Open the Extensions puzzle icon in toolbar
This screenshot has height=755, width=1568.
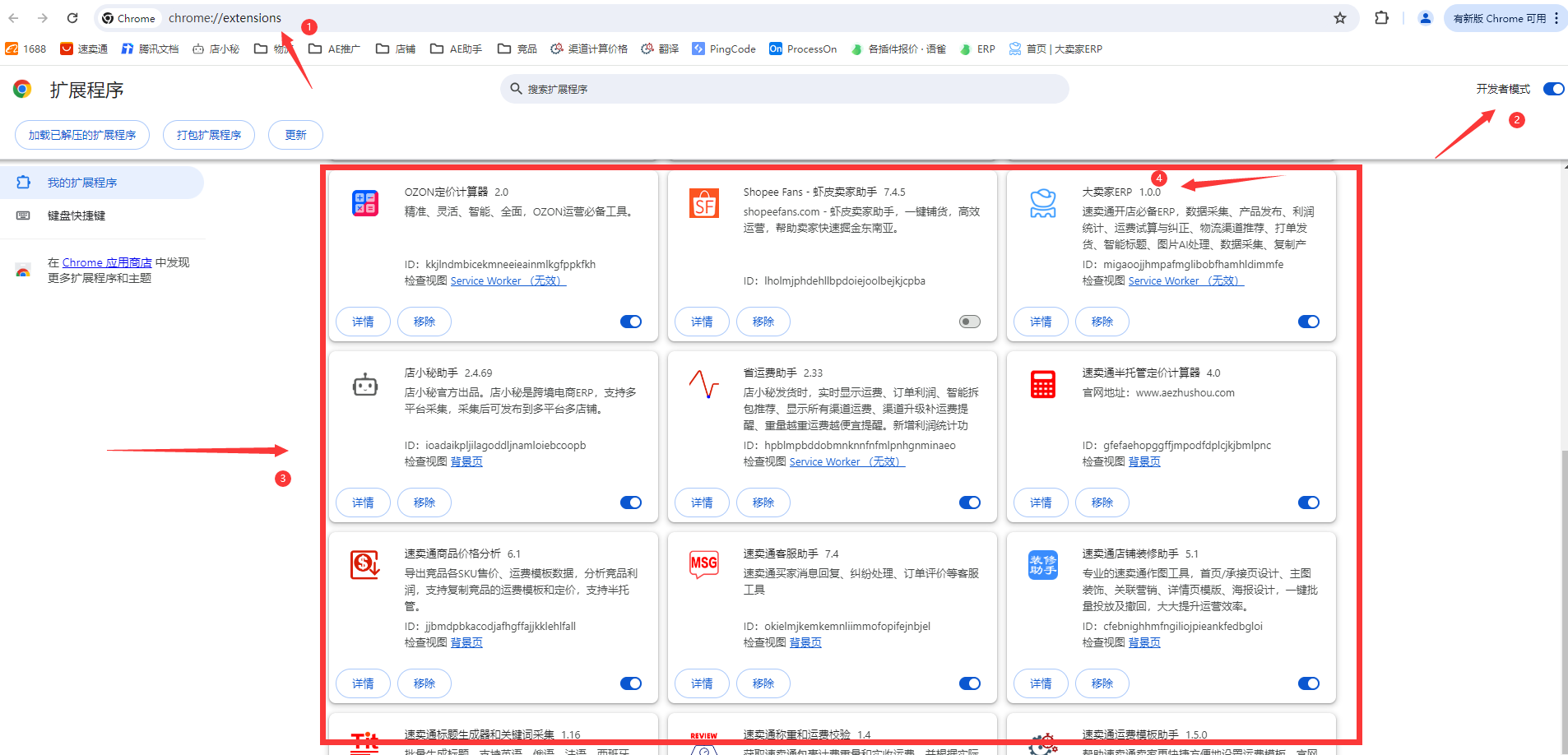tap(1382, 18)
